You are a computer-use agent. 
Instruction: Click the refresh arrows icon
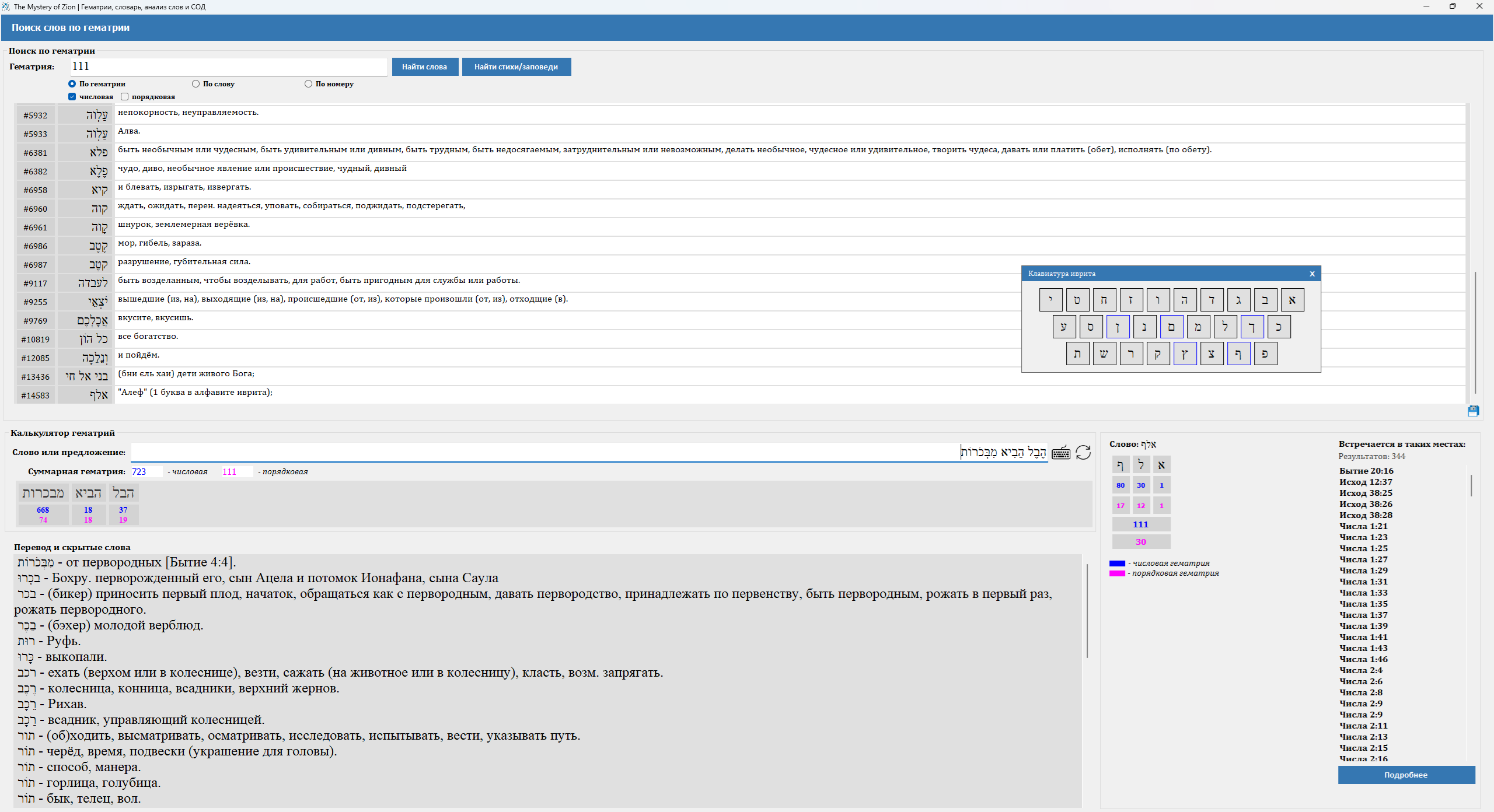tap(1083, 453)
